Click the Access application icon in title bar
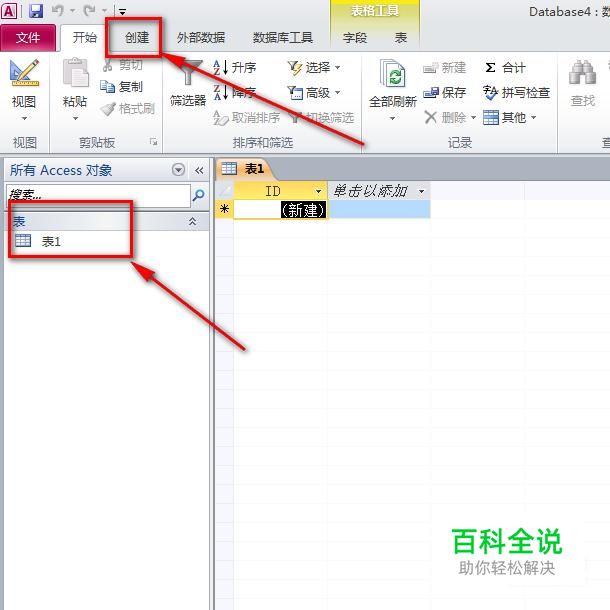The width and height of the screenshot is (610, 610). point(9,11)
